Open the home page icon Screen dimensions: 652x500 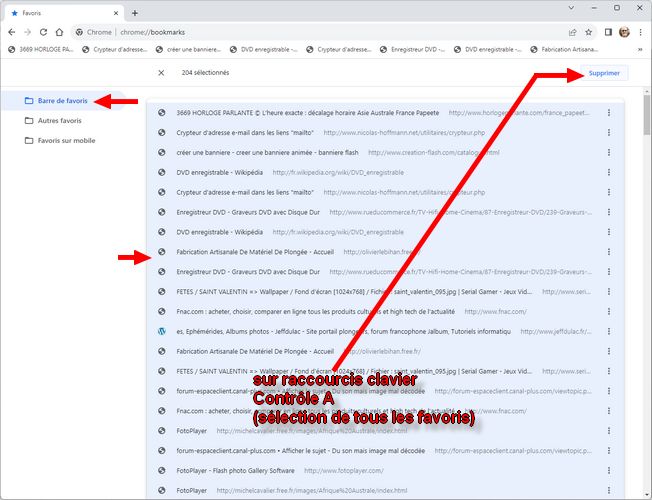(59, 32)
